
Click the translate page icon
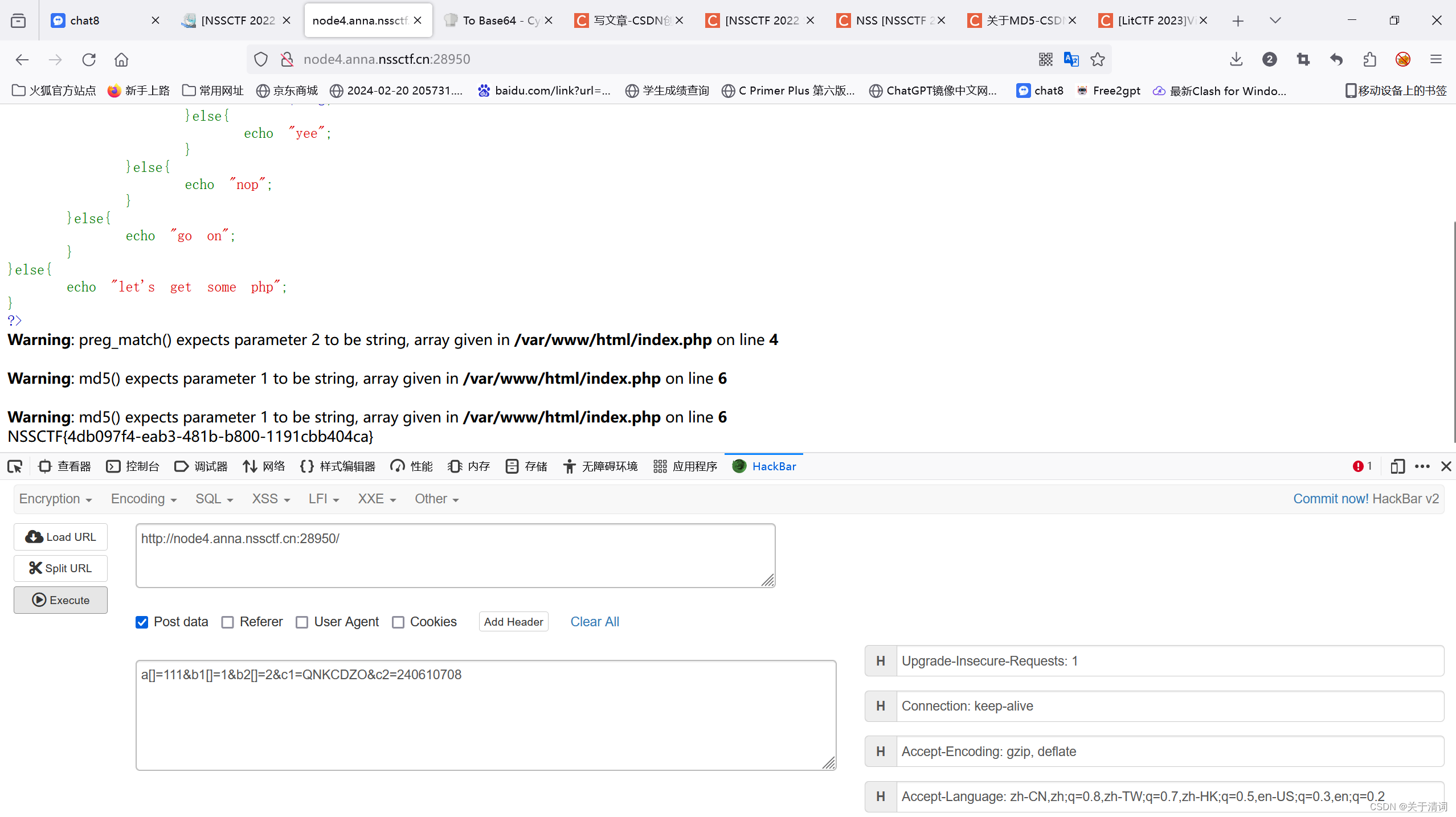(x=1071, y=59)
